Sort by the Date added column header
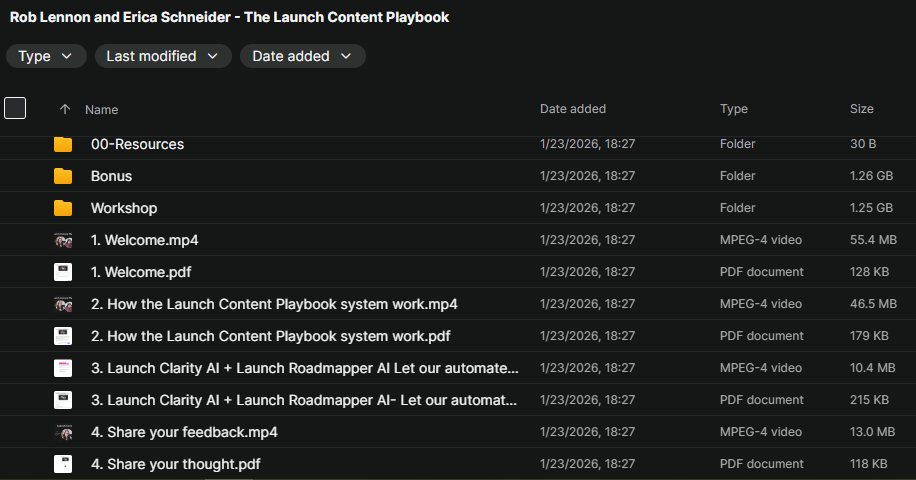 point(572,109)
